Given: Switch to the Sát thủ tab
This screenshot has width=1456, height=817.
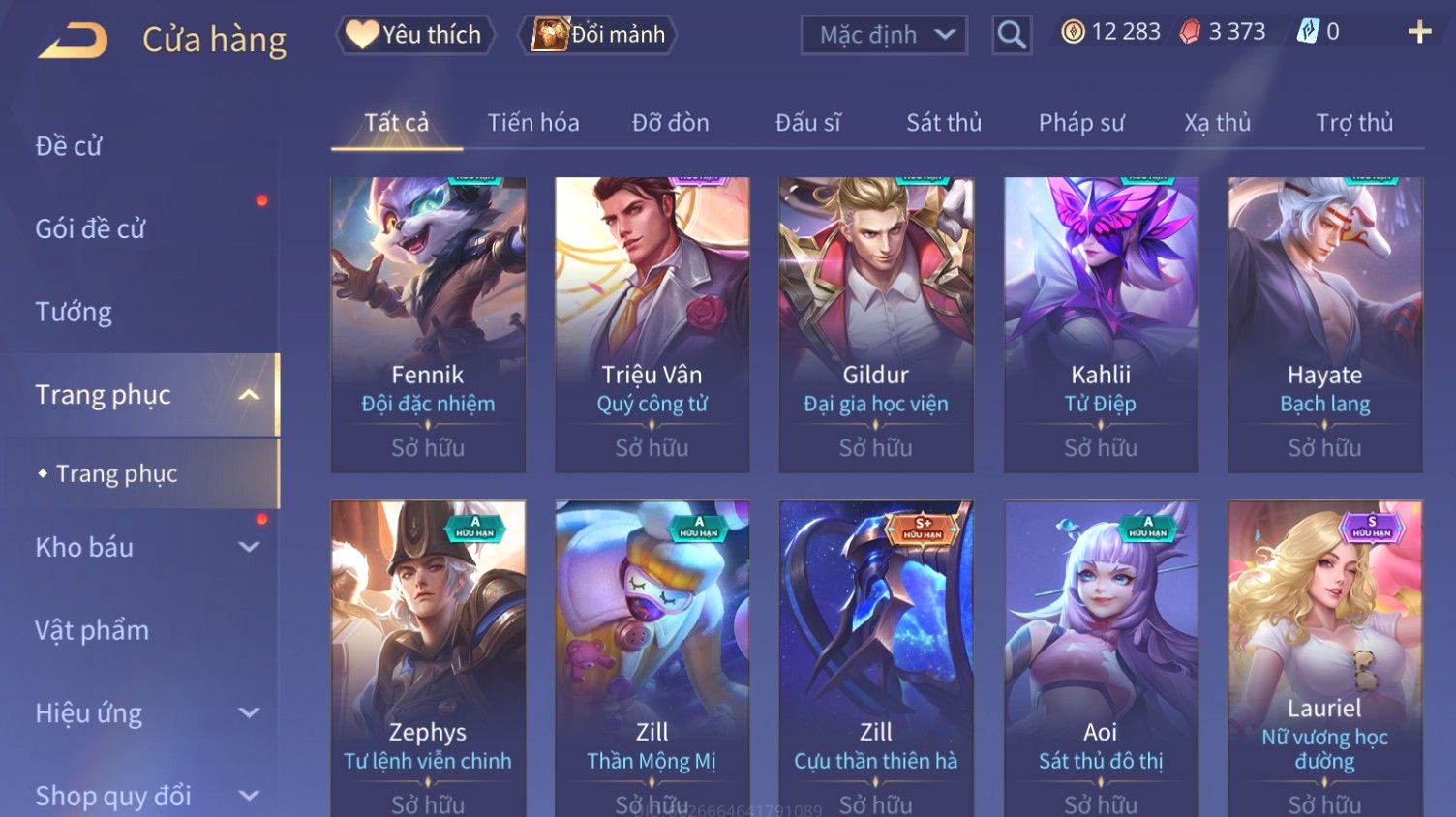Looking at the screenshot, I should (x=944, y=123).
